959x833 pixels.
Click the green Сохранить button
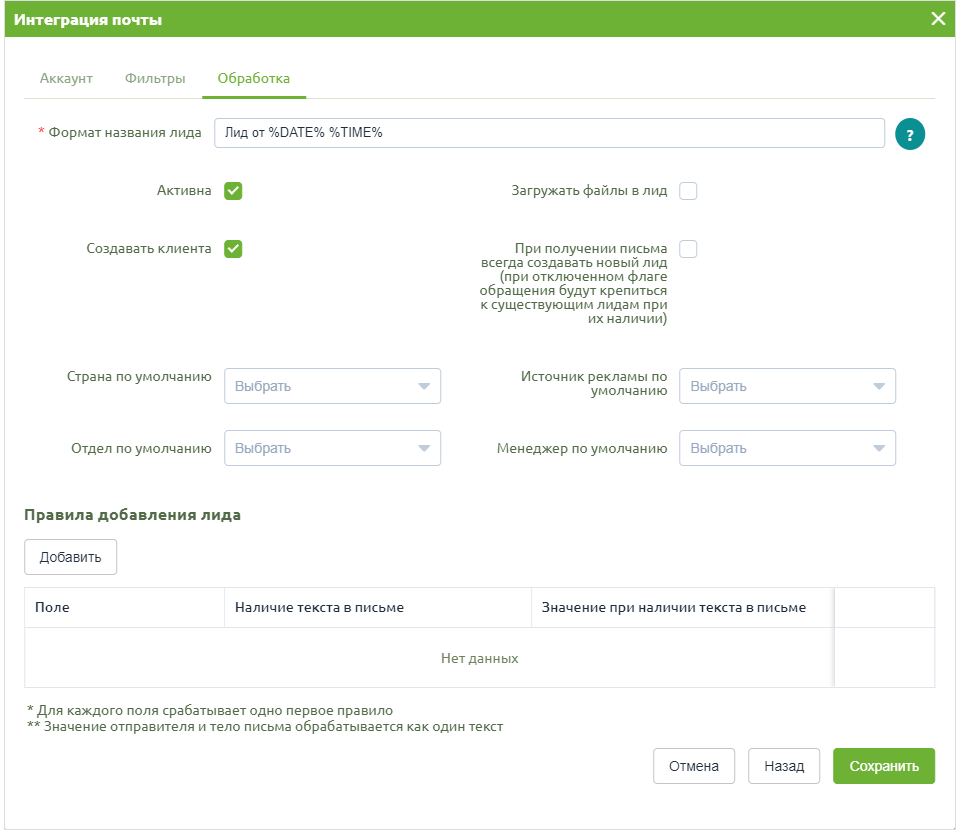[884, 766]
